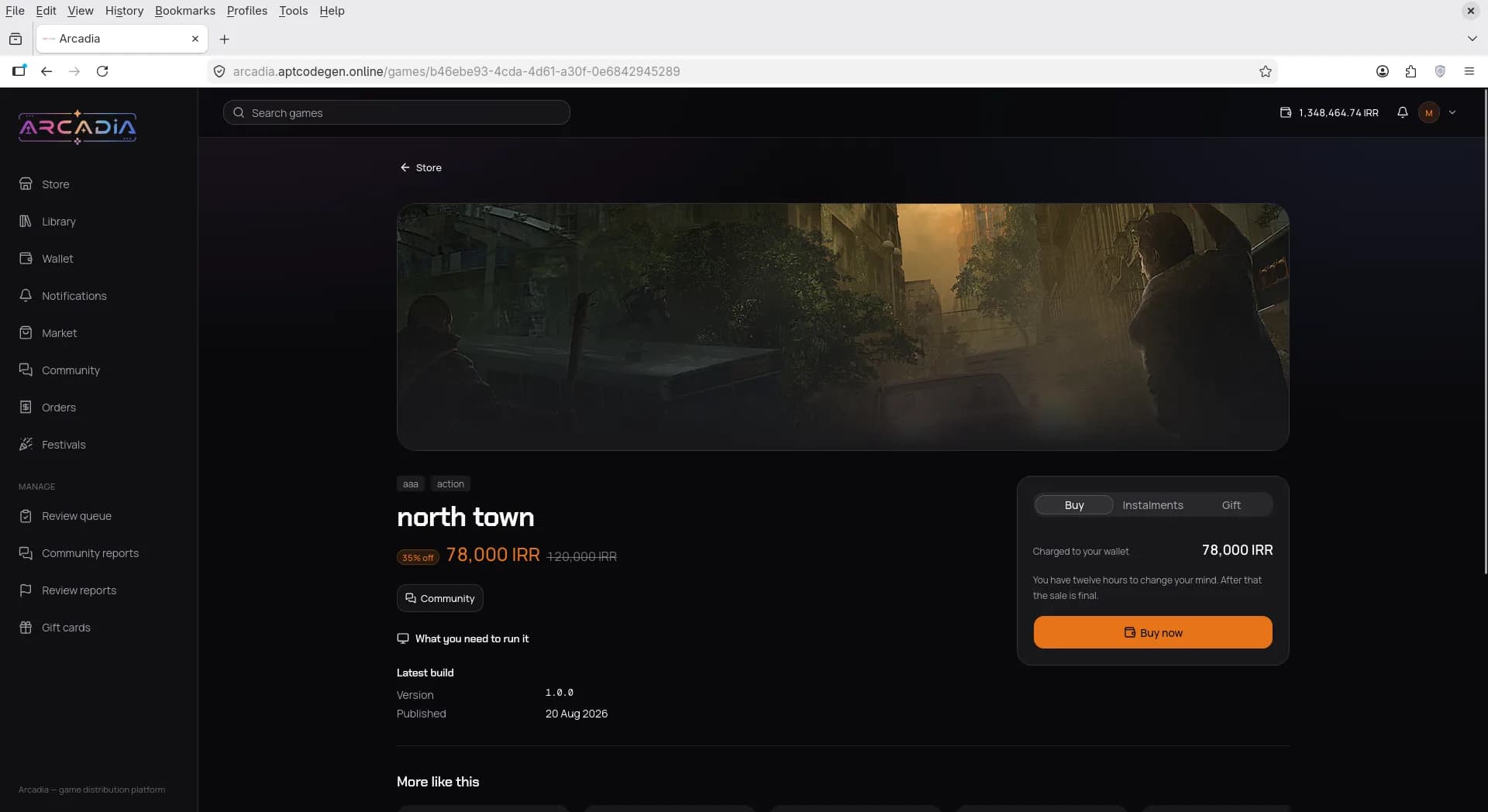Bookmark this page with star icon
Image resolution: width=1488 pixels, height=812 pixels.
pos(1266,71)
